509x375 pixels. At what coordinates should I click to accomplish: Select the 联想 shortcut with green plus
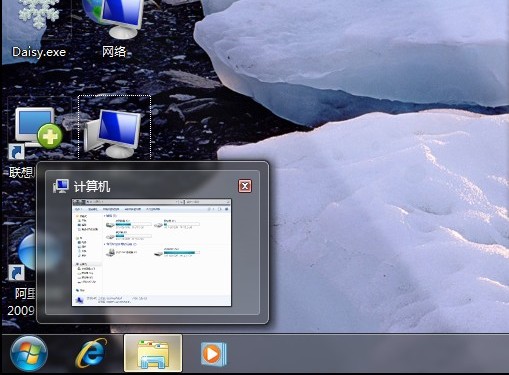(x=37, y=132)
